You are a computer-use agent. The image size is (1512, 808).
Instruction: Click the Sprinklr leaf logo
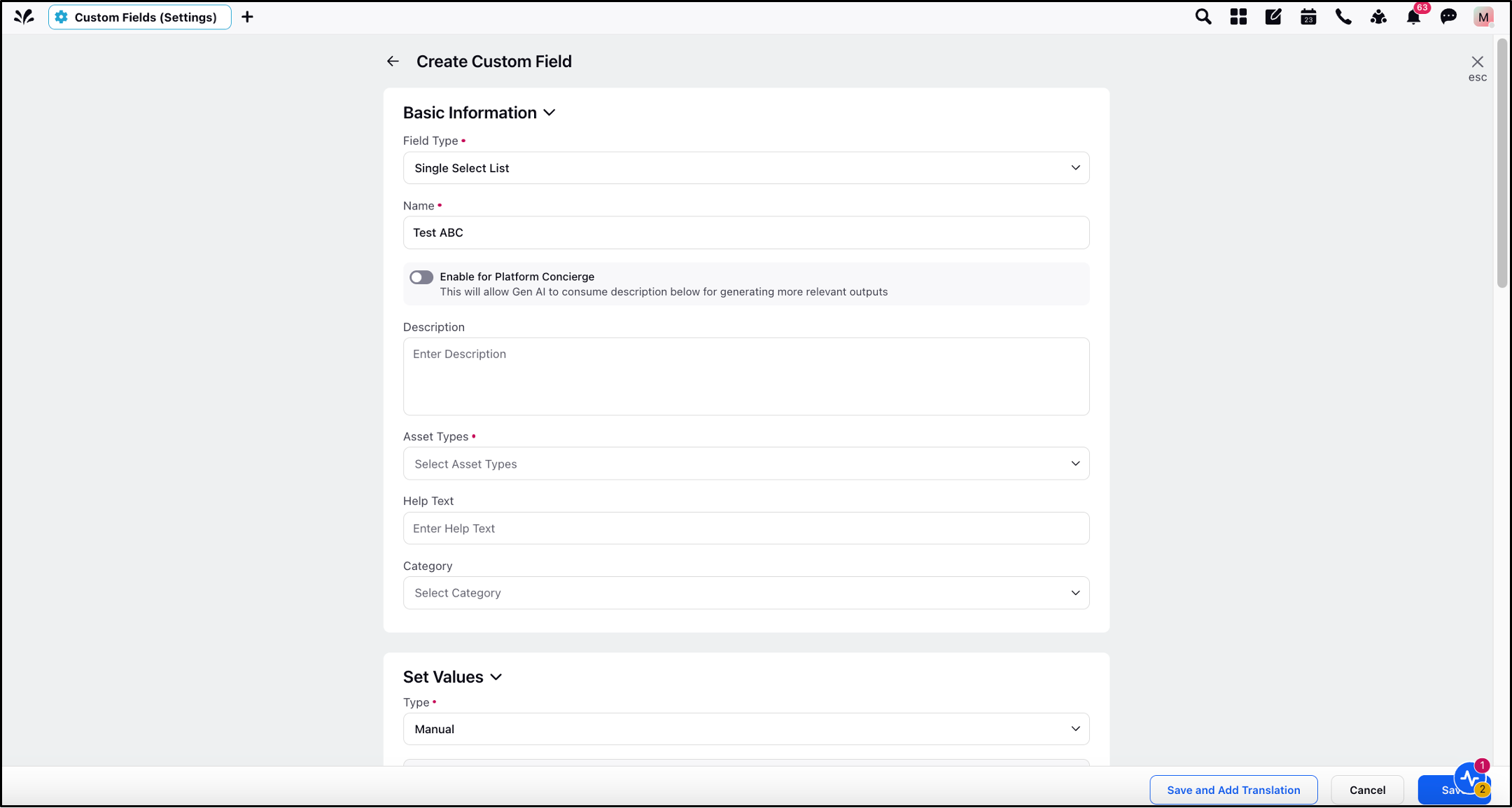click(24, 17)
